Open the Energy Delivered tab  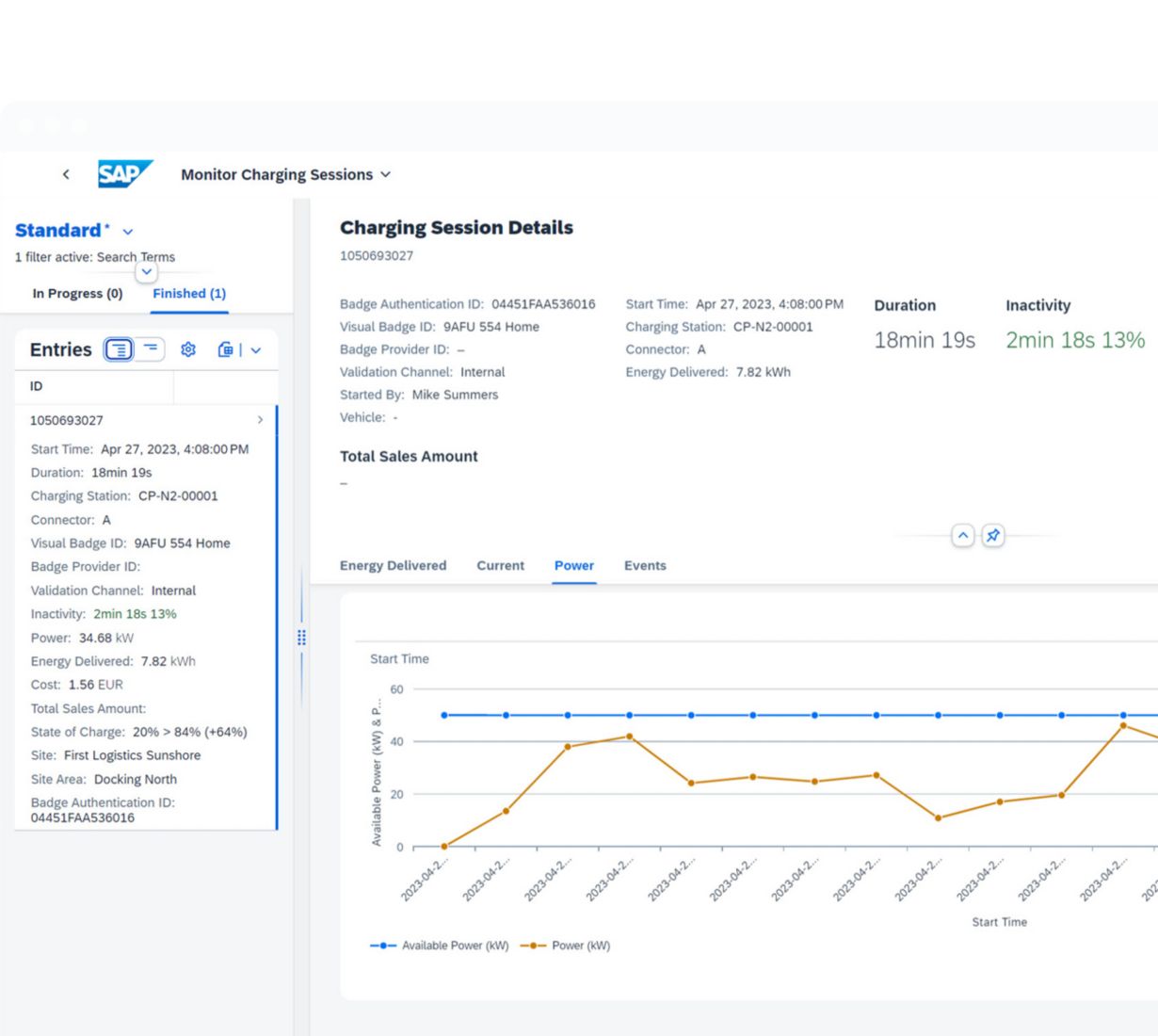(393, 566)
